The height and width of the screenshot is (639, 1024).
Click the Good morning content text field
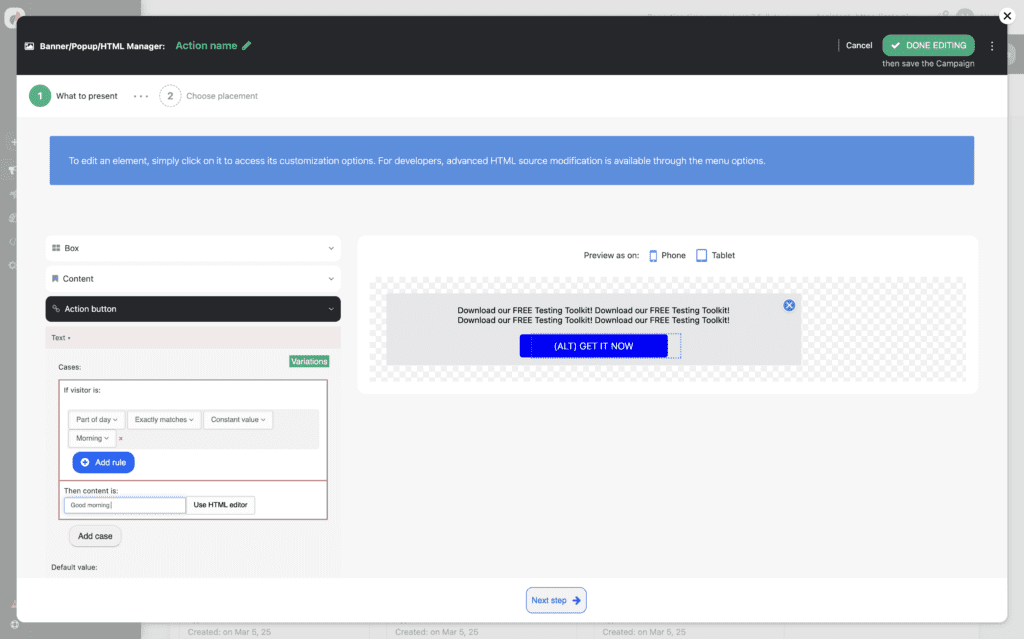(124, 506)
